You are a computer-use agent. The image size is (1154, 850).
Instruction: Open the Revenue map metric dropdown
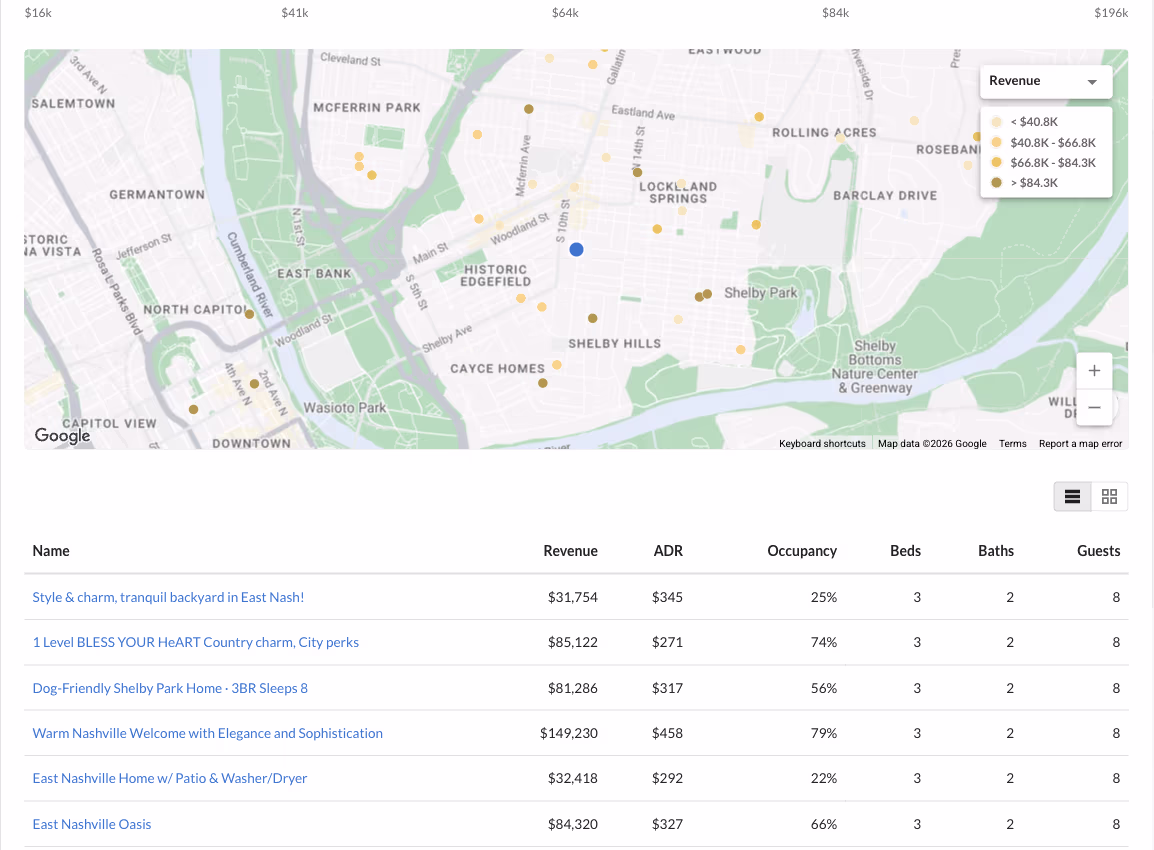[1045, 81]
